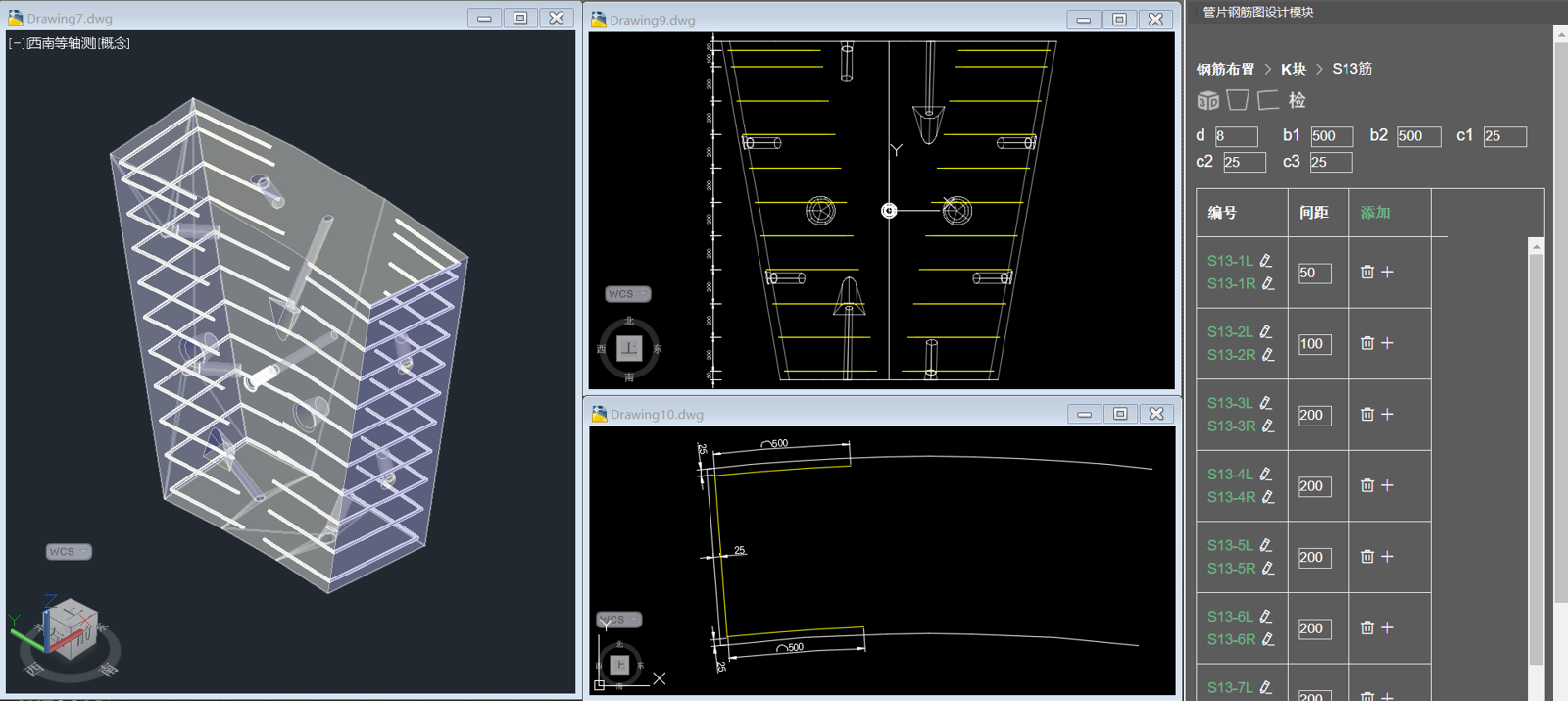The height and width of the screenshot is (701, 1568).
Task: Switch to the 3D view icon
Action: [x=1207, y=100]
